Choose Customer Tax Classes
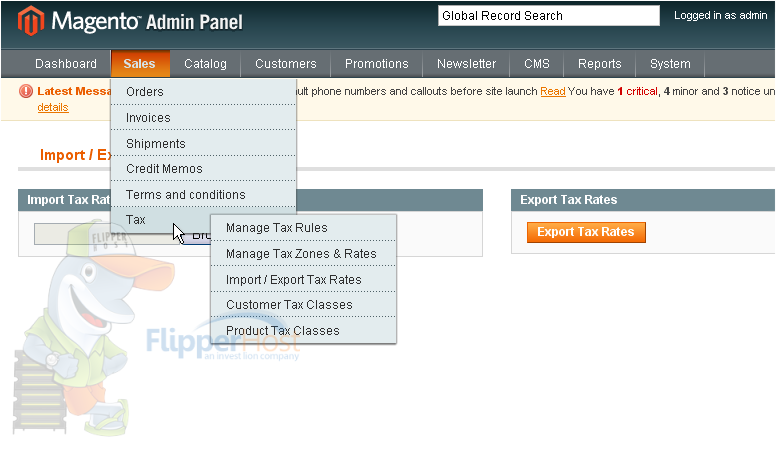Viewport: 776px width, 450px height. click(x=303, y=304)
